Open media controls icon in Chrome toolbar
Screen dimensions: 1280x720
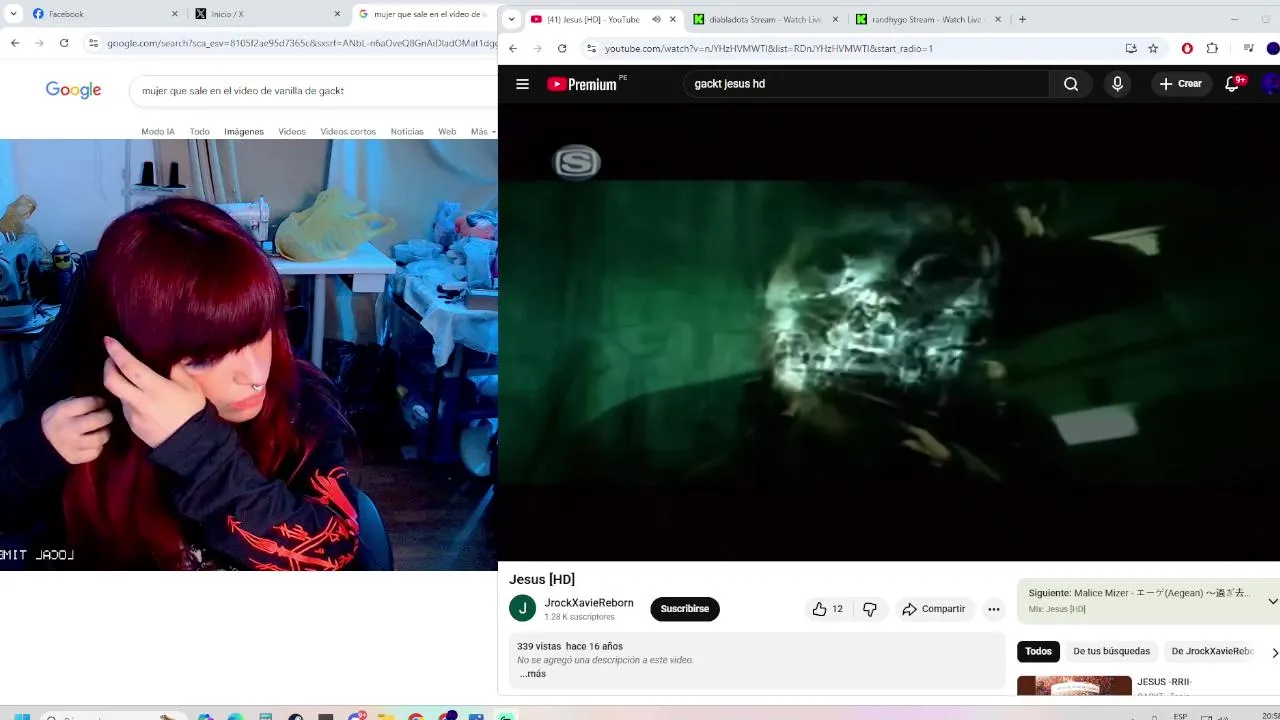[1248, 48]
